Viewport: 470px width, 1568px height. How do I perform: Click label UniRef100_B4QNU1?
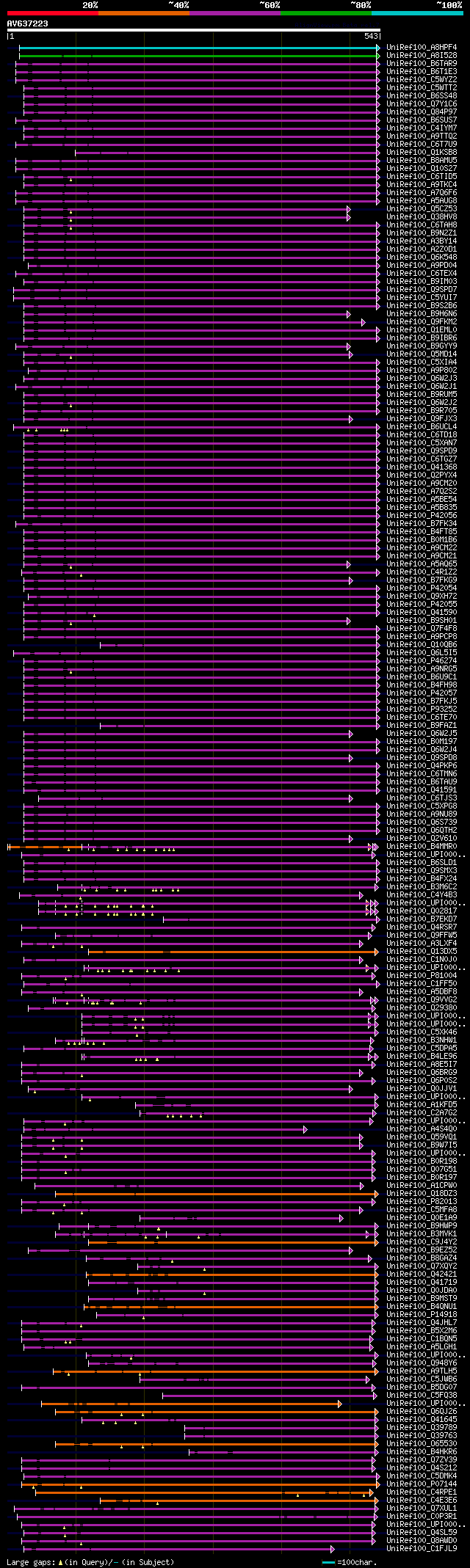point(422,1307)
